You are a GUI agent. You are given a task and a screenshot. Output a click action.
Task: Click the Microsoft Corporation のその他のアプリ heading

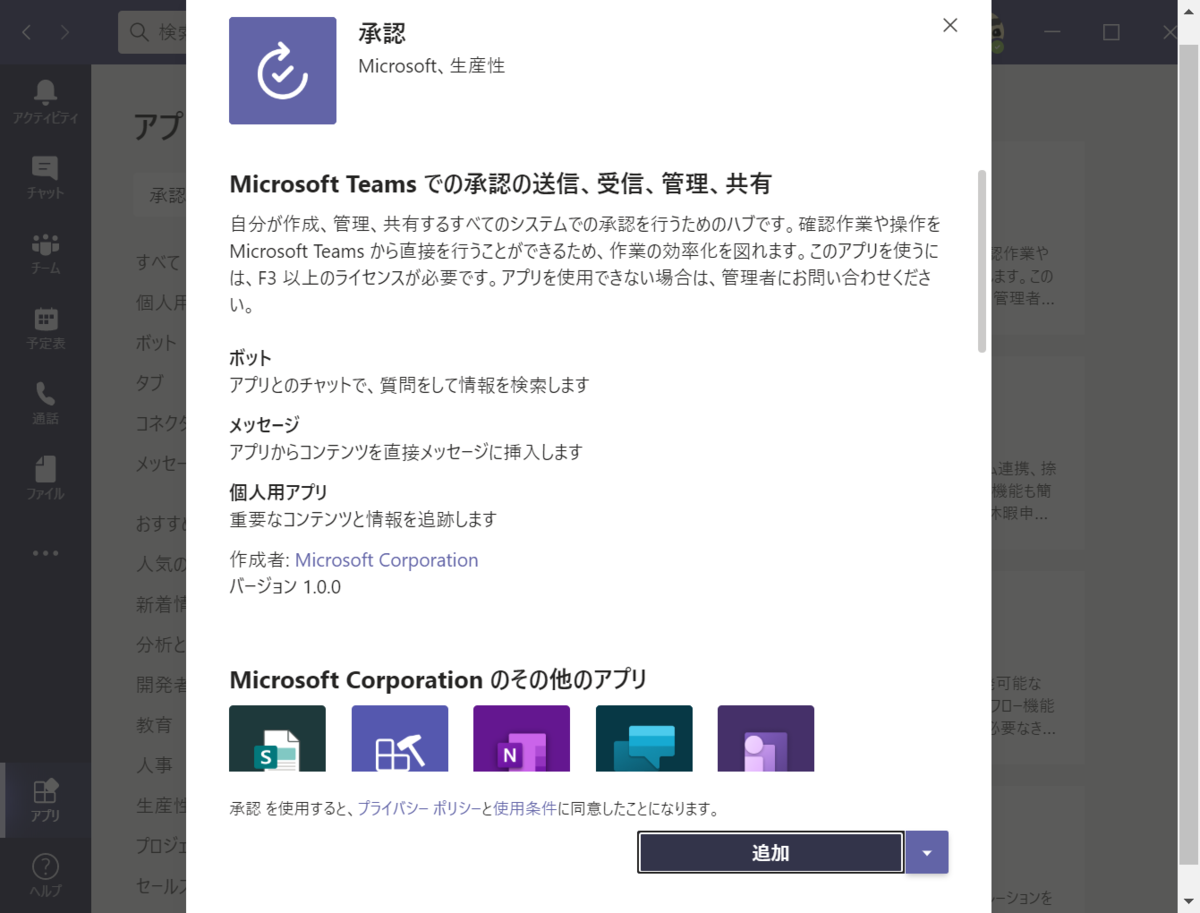(438, 680)
